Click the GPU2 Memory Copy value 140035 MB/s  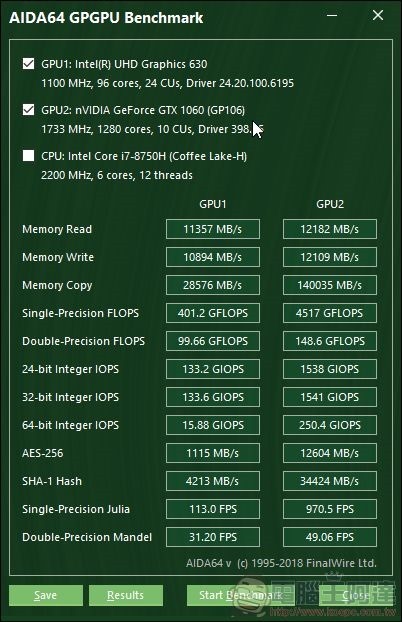330,285
